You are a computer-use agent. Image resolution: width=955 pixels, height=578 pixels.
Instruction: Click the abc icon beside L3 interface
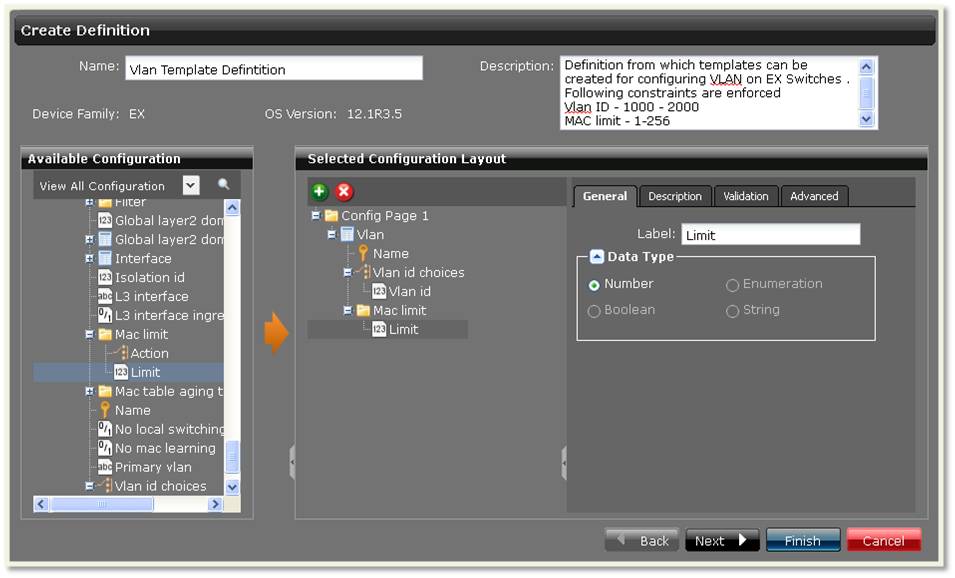(x=105, y=297)
